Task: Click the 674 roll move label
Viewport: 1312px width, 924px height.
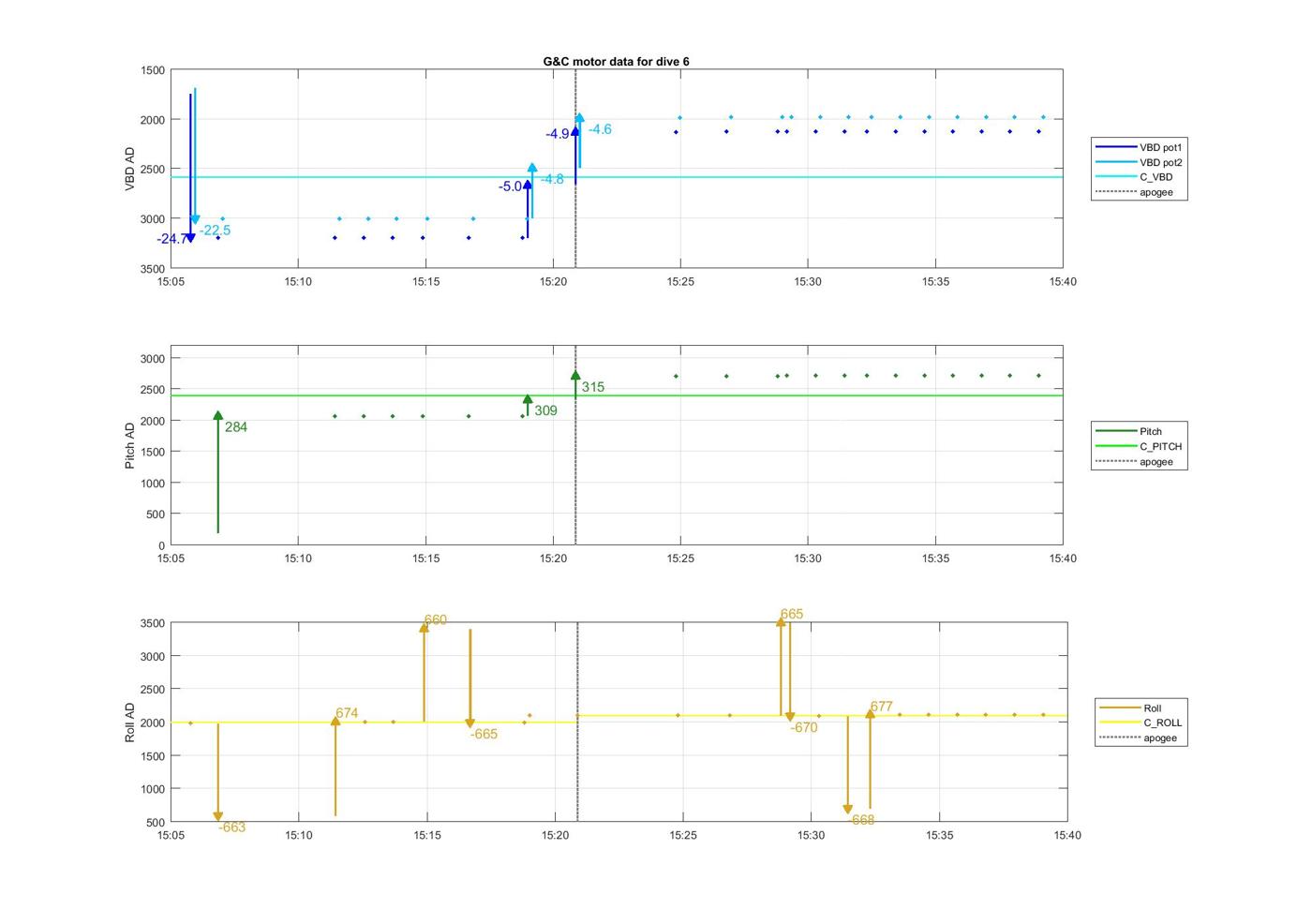Action: click(x=347, y=713)
